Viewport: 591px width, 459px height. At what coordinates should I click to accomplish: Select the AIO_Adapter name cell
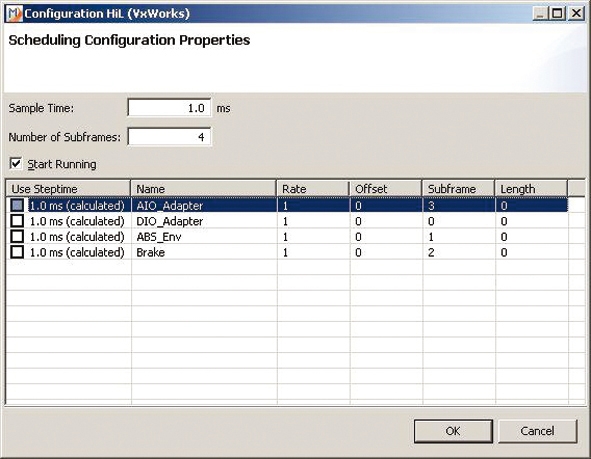[204, 205]
